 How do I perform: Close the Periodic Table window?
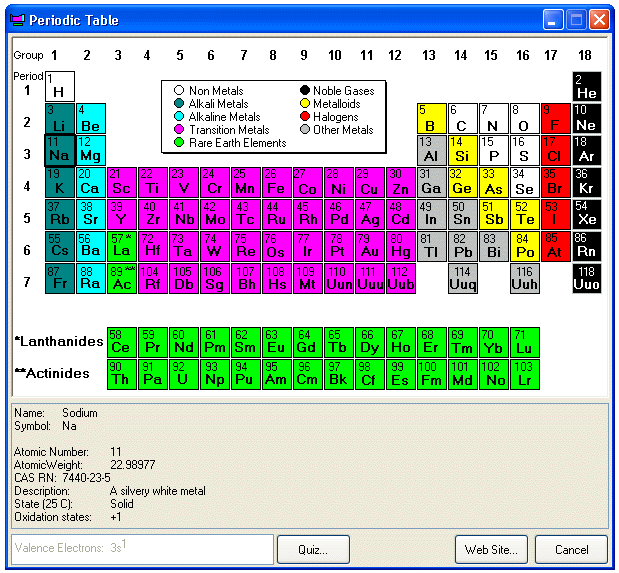pos(599,19)
